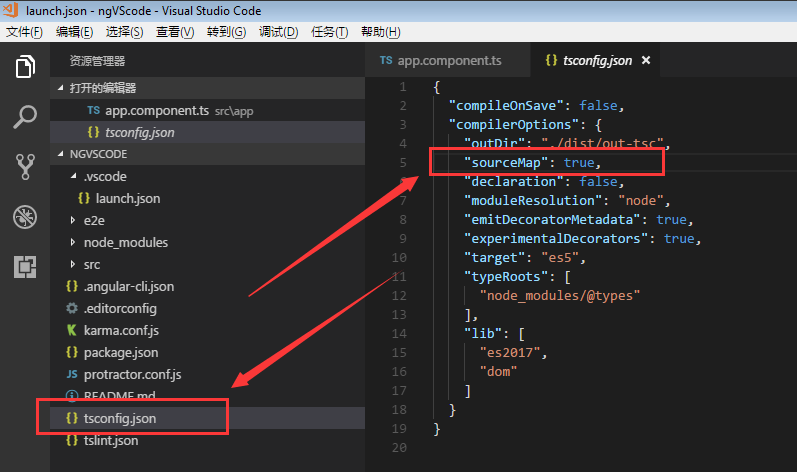Click the "declaration" key in editor
Image resolution: width=797 pixels, height=472 pixels.
513,181
